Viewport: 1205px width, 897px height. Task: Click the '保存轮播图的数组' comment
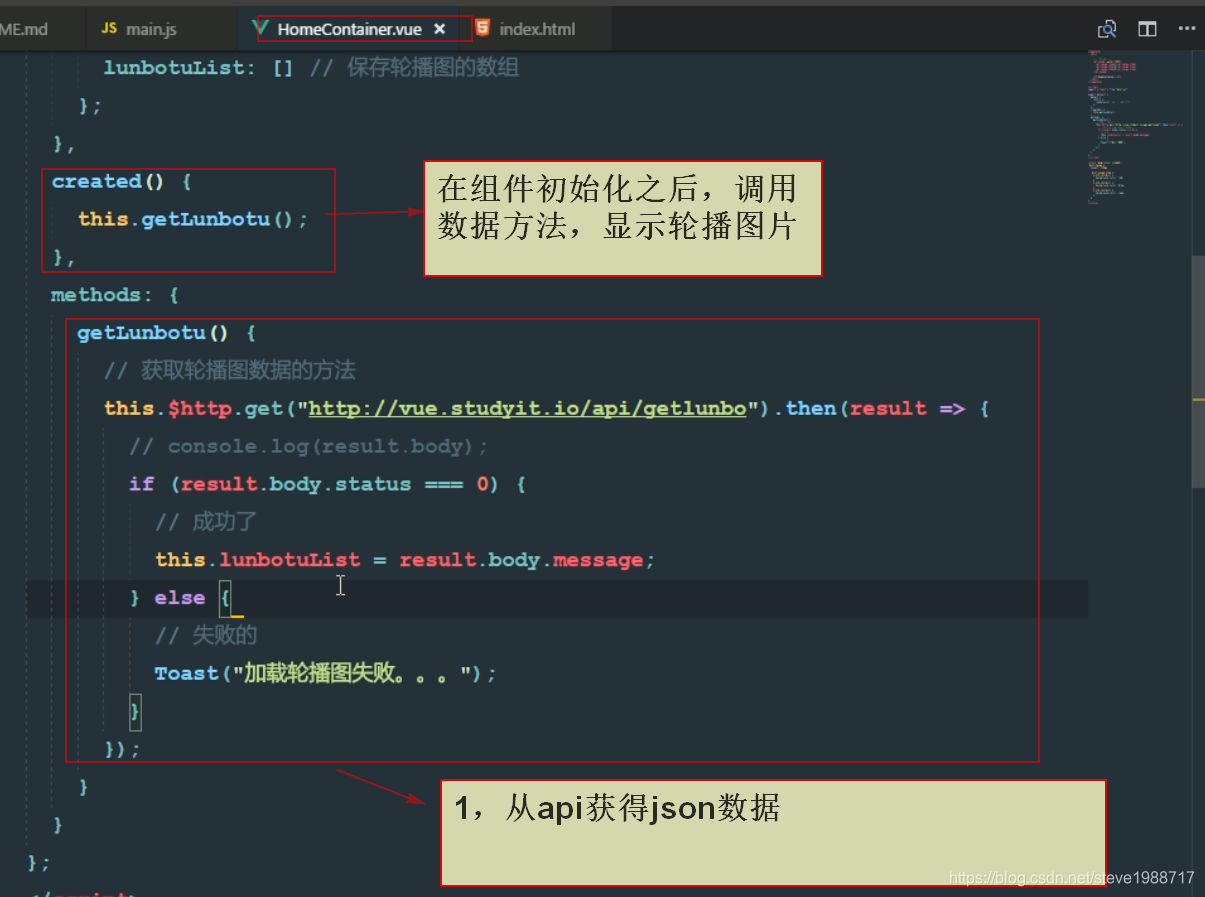coord(414,68)
